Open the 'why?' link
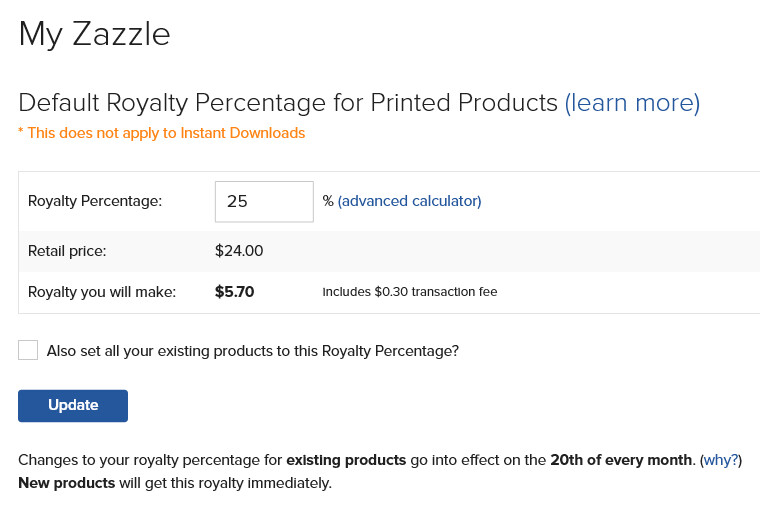The width and height of the screenshot is (760, 516). [721, 460]
